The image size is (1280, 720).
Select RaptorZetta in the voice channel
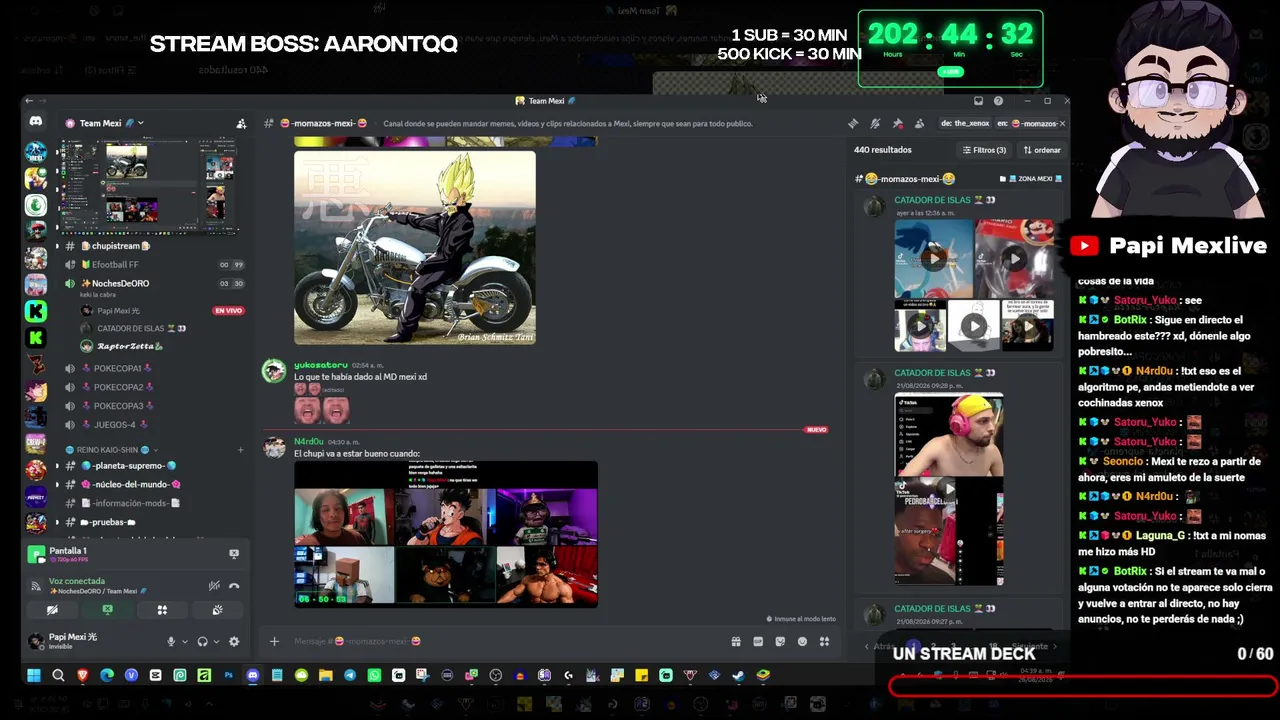[121, 346]
